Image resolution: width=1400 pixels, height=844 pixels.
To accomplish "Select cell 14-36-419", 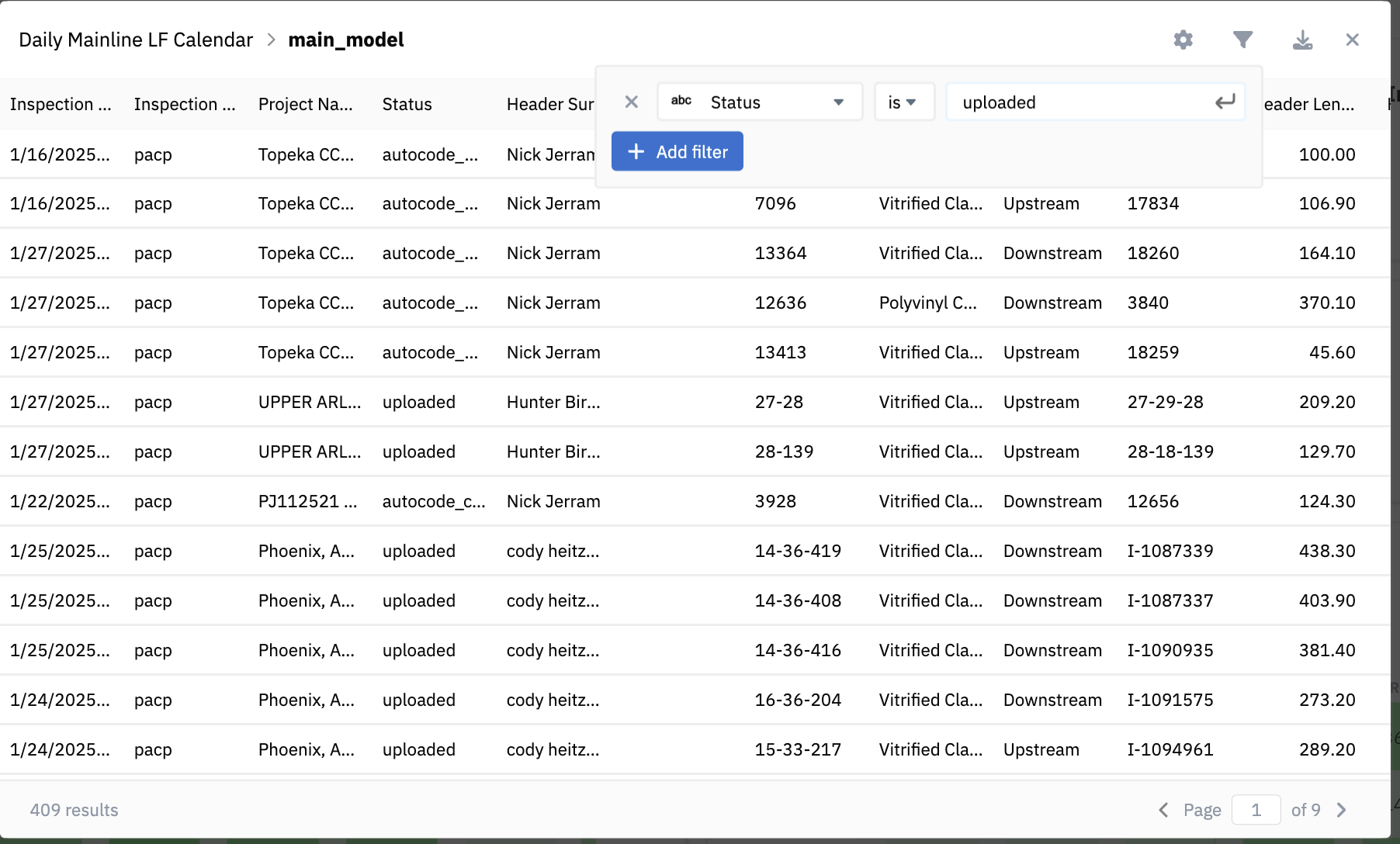I will coord(798,551).
